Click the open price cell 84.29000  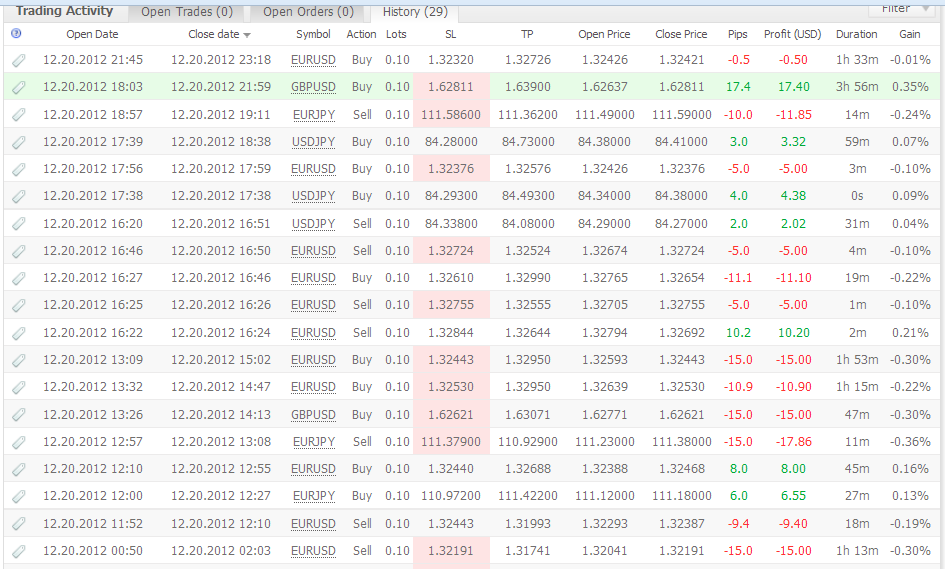point(604,224)
